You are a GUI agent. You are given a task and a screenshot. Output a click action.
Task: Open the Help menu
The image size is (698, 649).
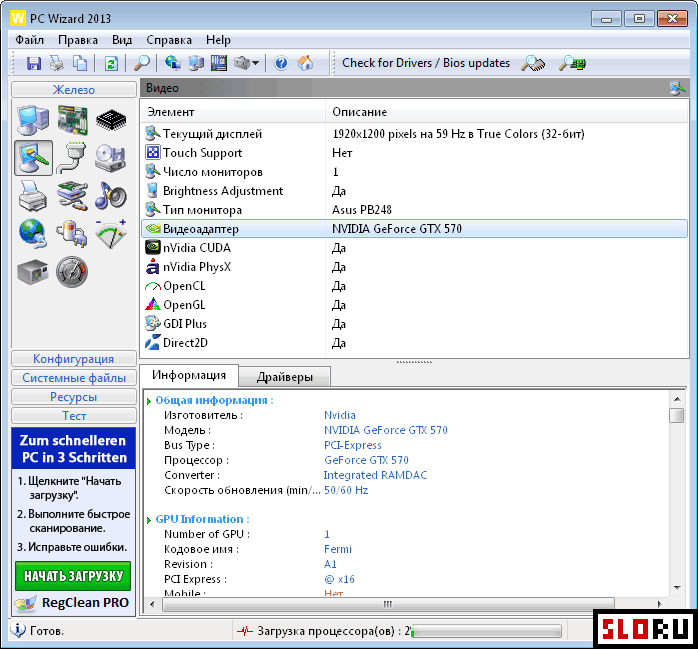pyautogui.click(x=219, y=40)
